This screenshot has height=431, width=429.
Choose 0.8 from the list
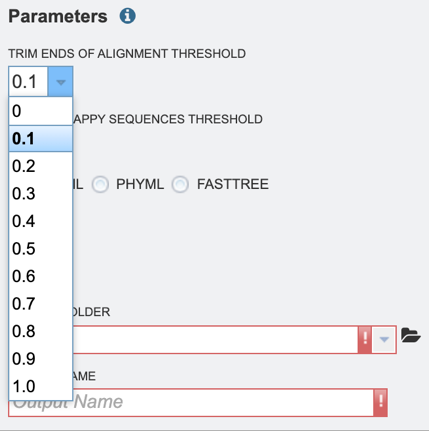pyautogui.click(x=41, y=331)
